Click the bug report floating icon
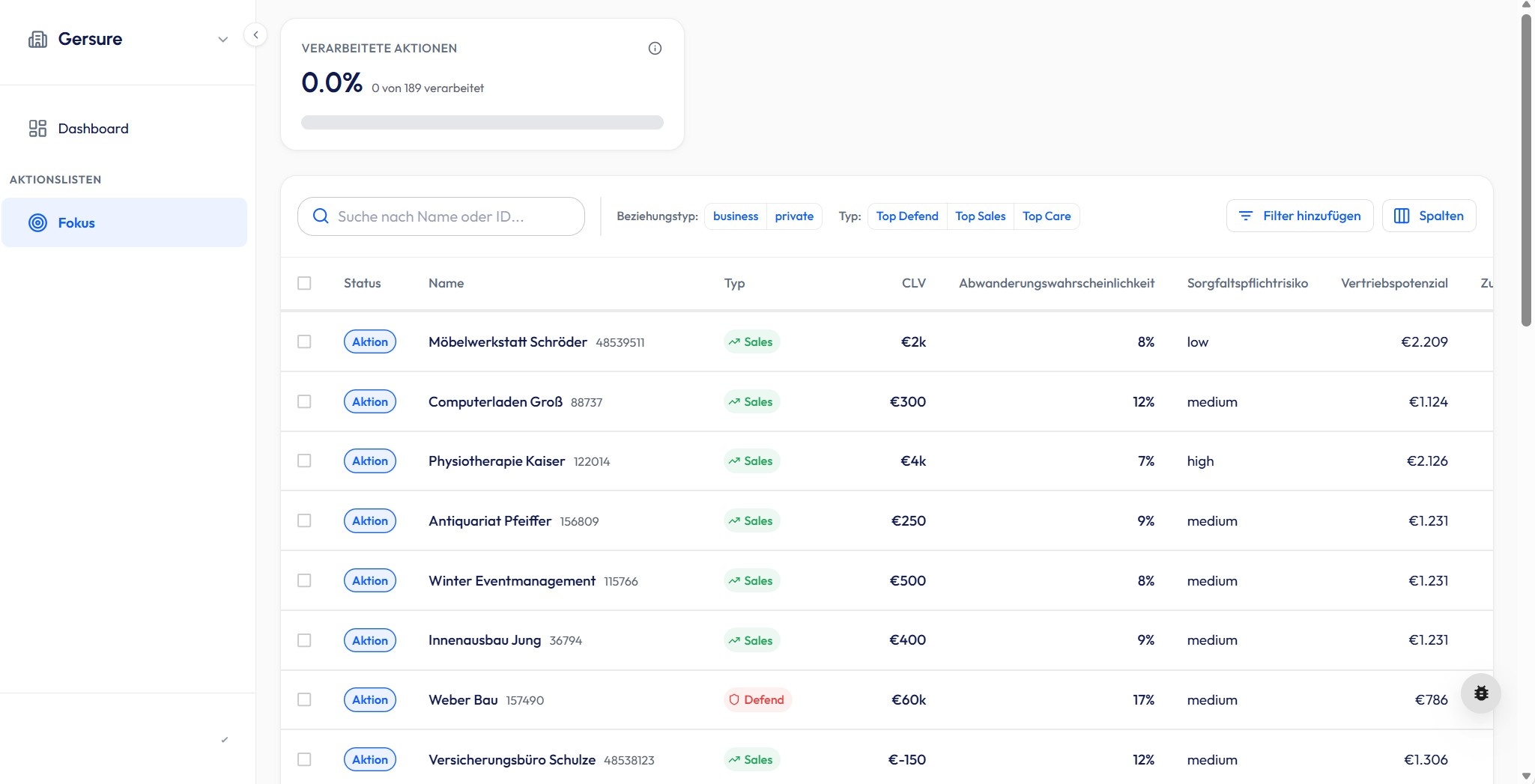 [1480, 693]
